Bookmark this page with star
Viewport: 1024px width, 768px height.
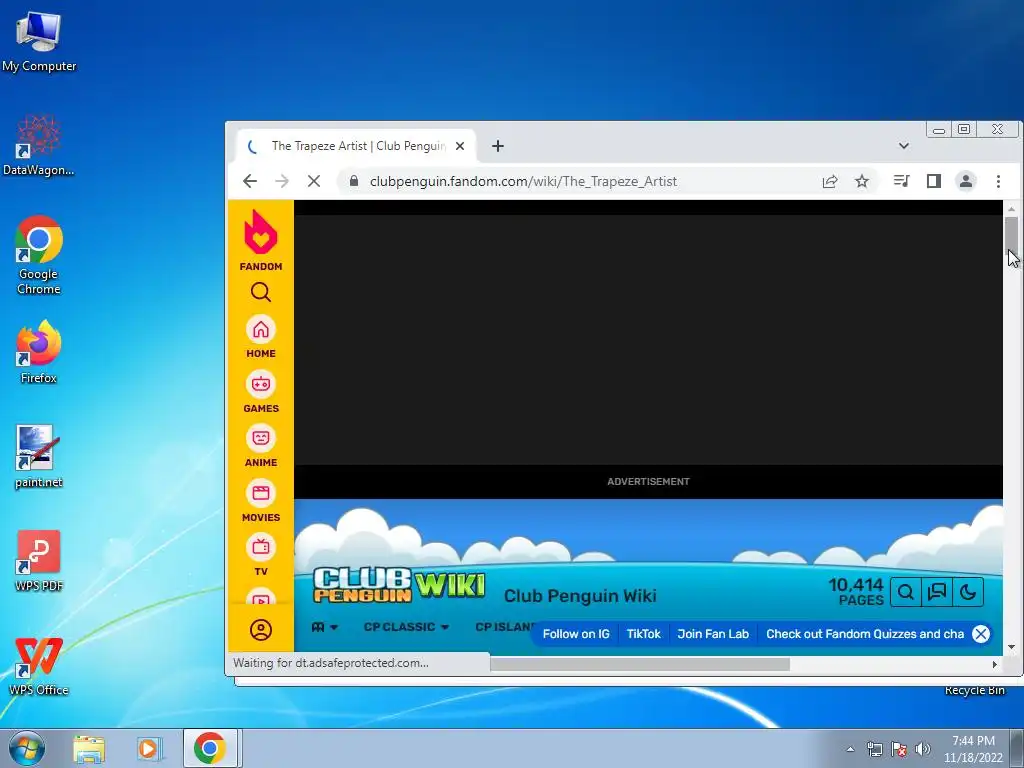pos(862,181)
